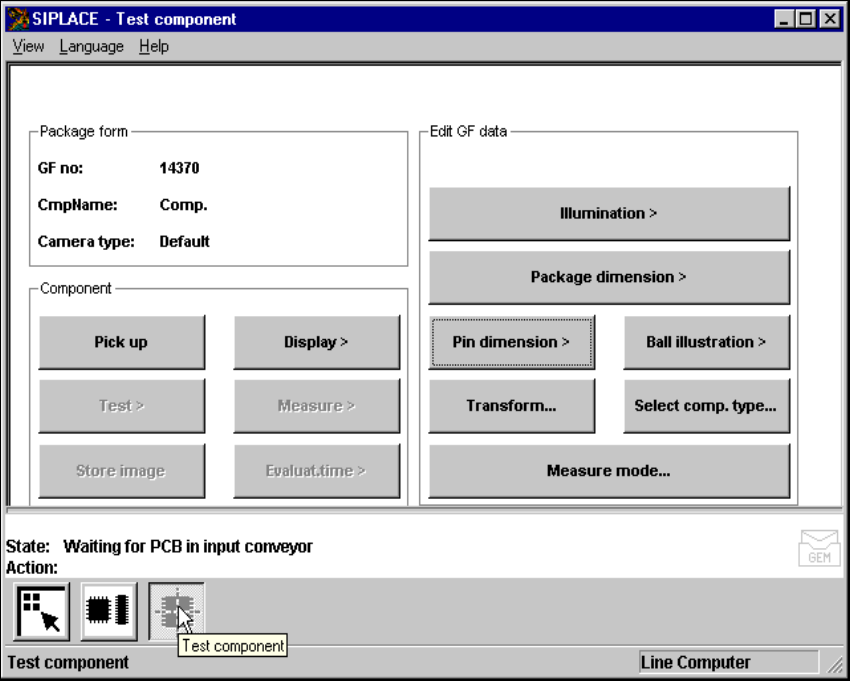850x681 pixels.
Task: Click the Pick up button
Action: [x=121, y=342]
